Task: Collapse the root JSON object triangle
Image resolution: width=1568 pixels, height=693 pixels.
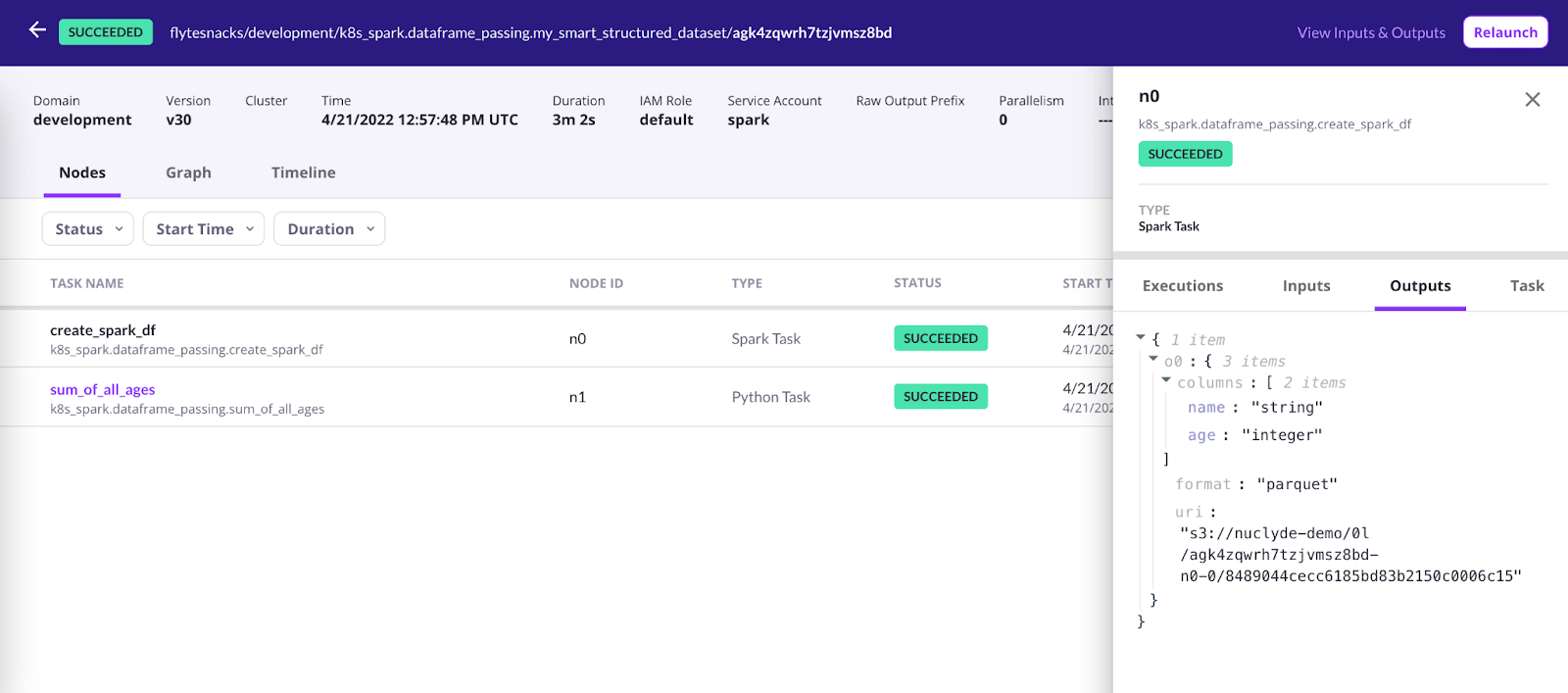Action: tap(1141, 337)
